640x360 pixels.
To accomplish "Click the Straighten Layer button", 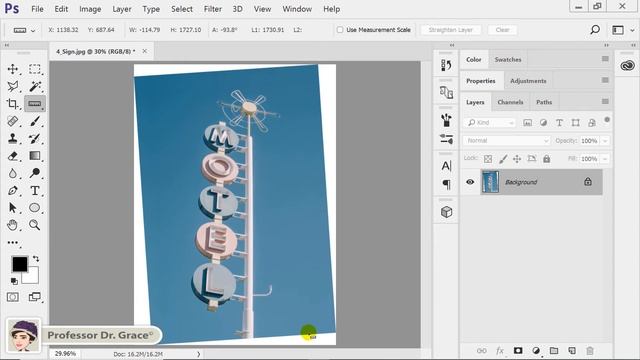I will (451, 30).
